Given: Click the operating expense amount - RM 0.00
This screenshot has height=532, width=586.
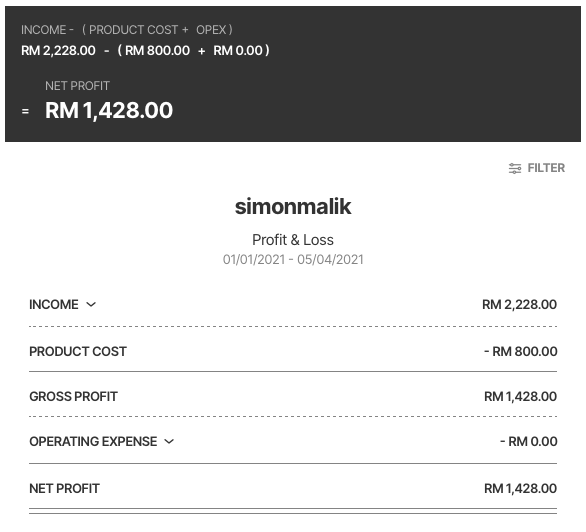Looking at the screenshot, I should pyautogui.click(x=528, y=442).
